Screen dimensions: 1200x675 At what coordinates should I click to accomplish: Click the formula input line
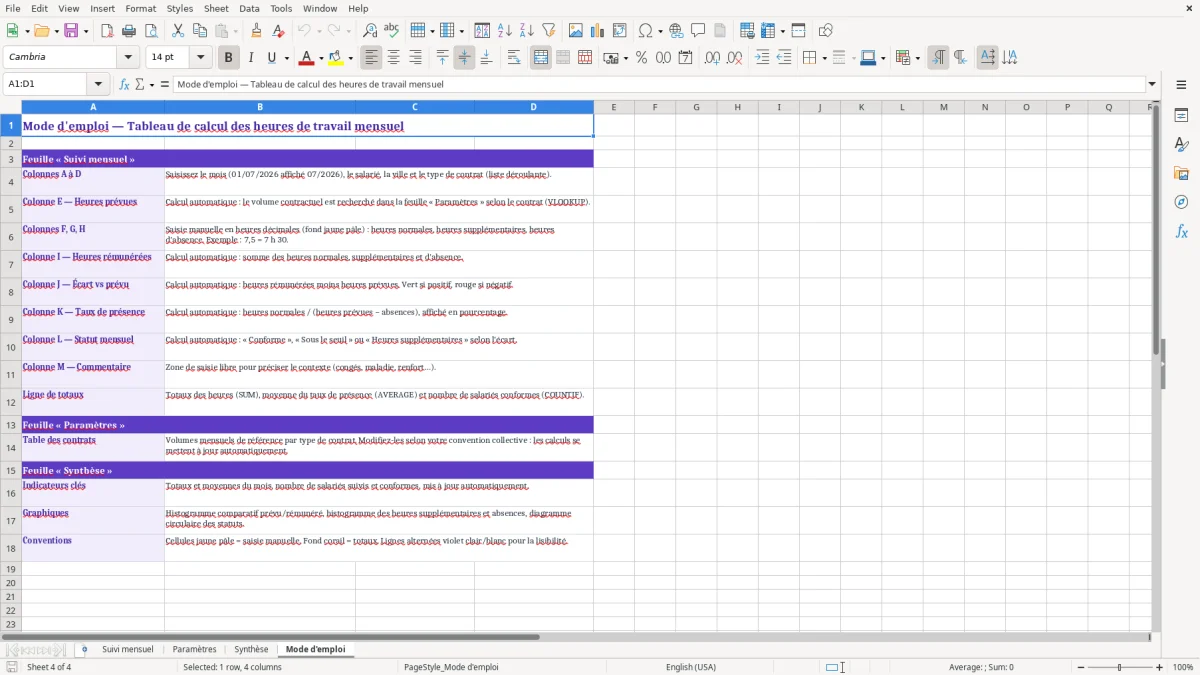(659, 84)
